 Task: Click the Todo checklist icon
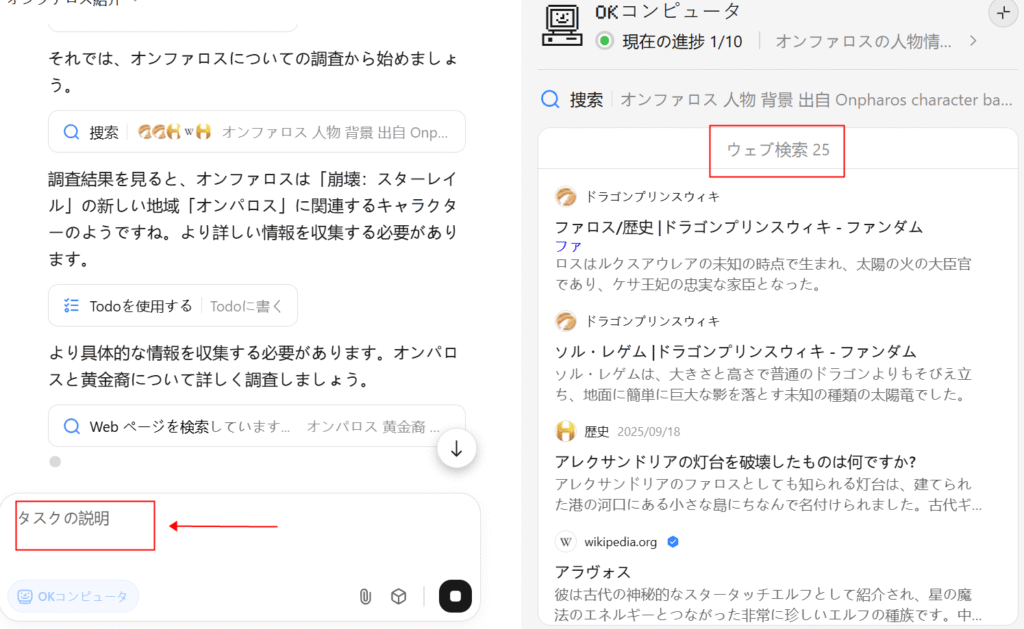point(71,306)
